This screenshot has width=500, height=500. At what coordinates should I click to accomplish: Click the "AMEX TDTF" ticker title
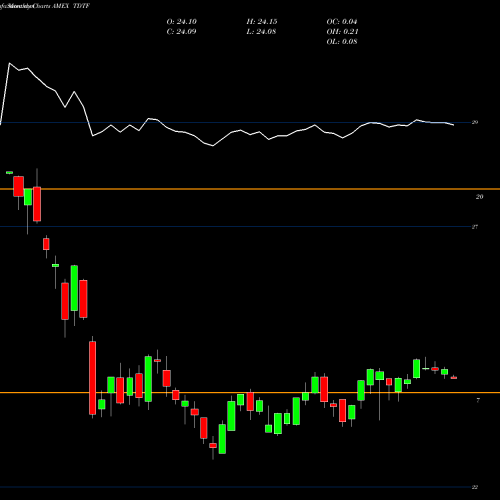(71, 6)
